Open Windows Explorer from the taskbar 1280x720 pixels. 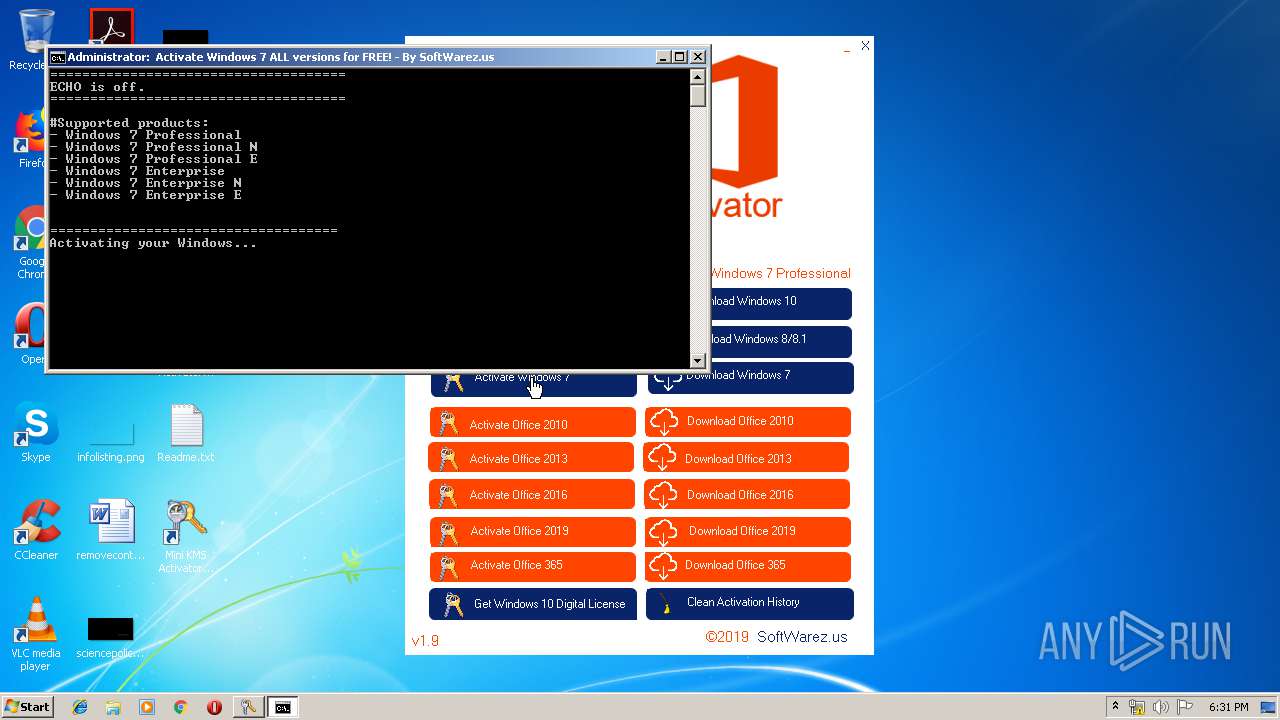tap(113, 707)
